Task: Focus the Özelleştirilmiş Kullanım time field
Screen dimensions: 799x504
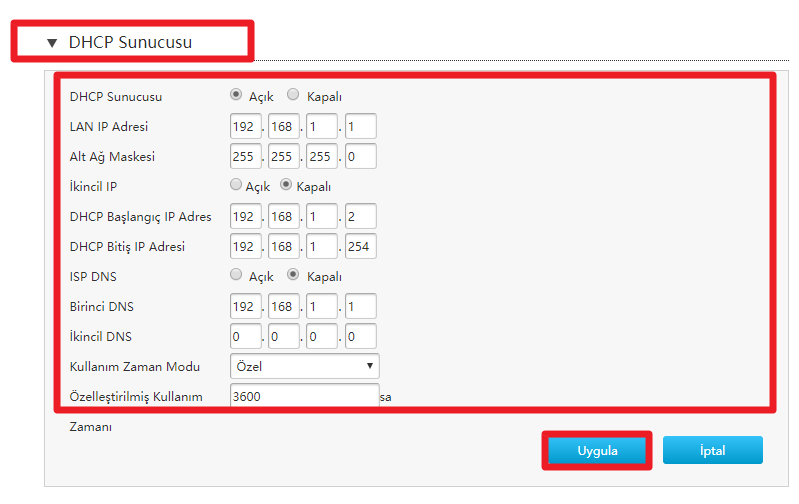Action: point(304,396)
